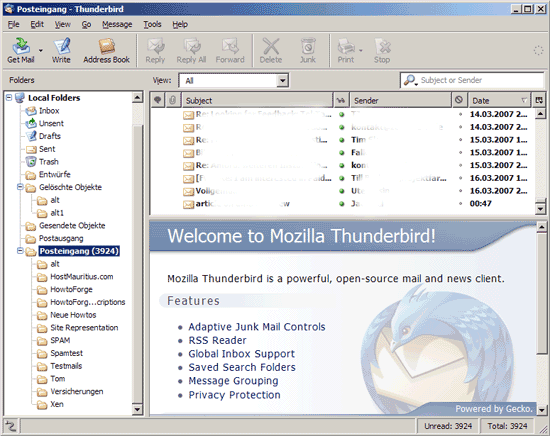
Task: Sort messages by Subject column
Action: pyautogui.click(x=257, y=100)
